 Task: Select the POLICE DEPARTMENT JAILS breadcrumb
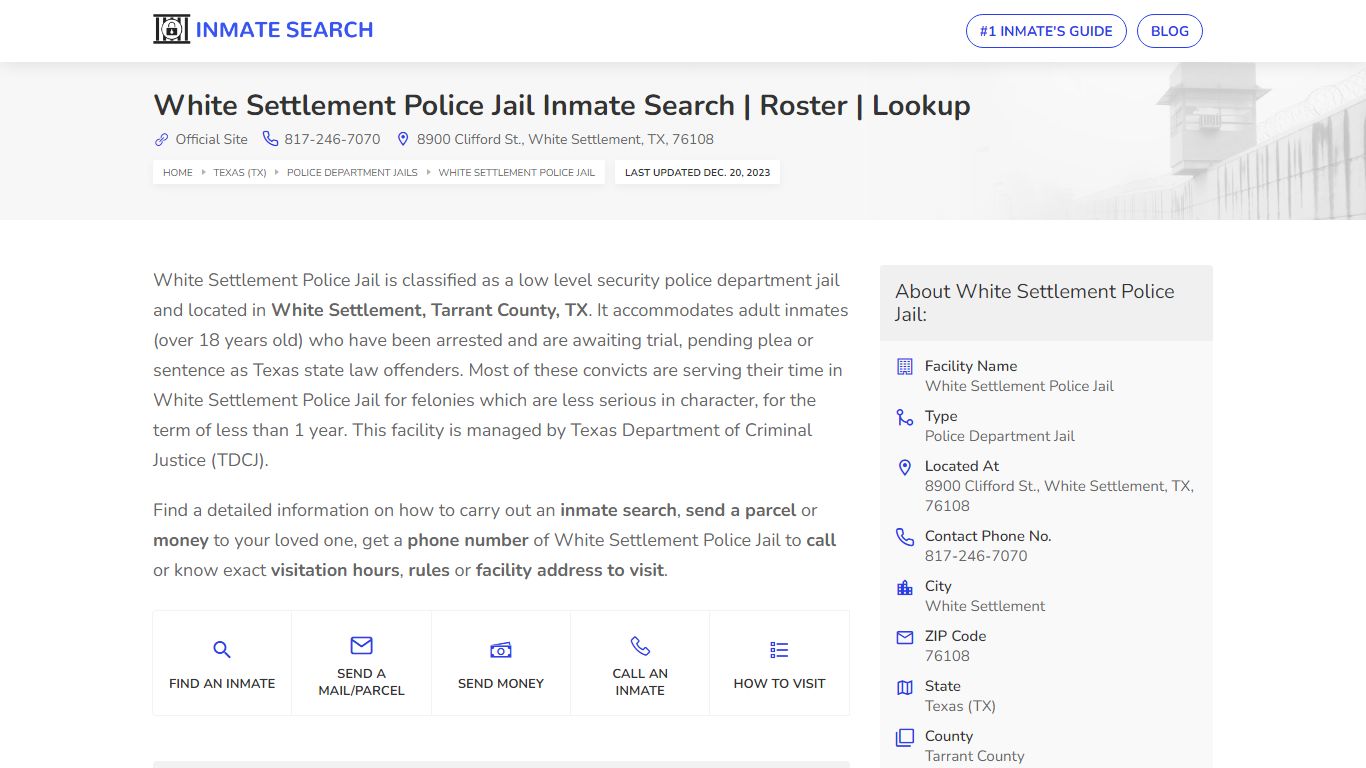(352, 172)
